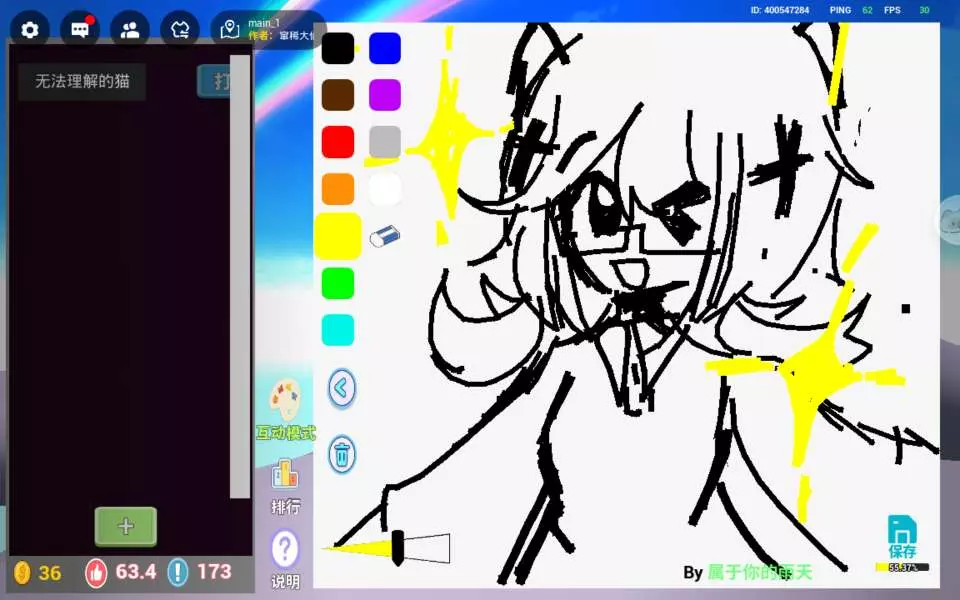Click the 无法理解的猫 name field
The image size is (960, 600).
[x=82, y=81]
